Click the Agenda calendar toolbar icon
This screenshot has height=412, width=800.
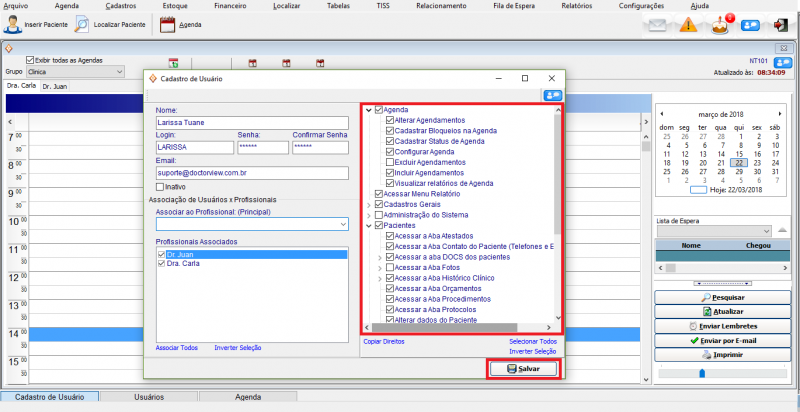point(168,25)
